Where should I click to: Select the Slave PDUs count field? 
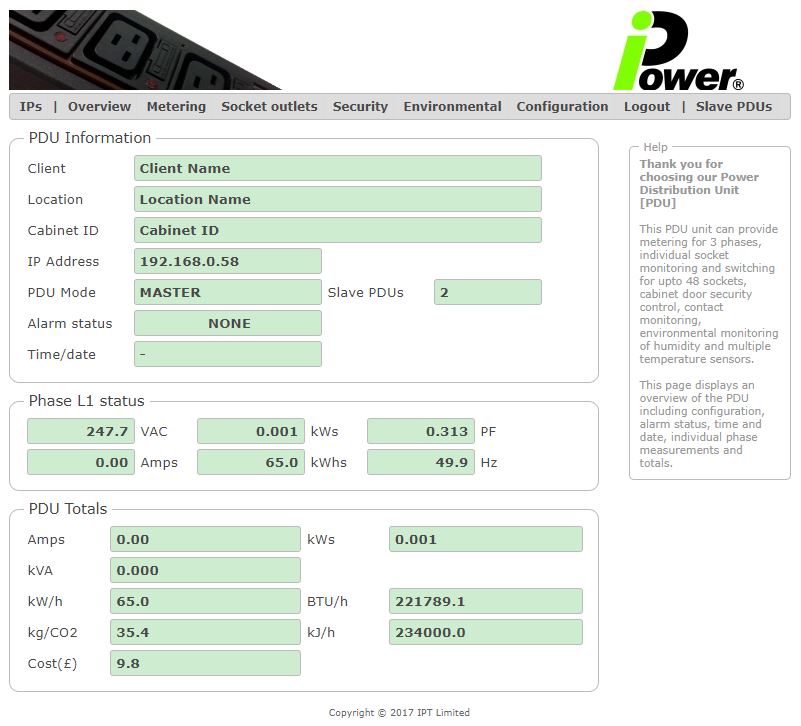487,292
